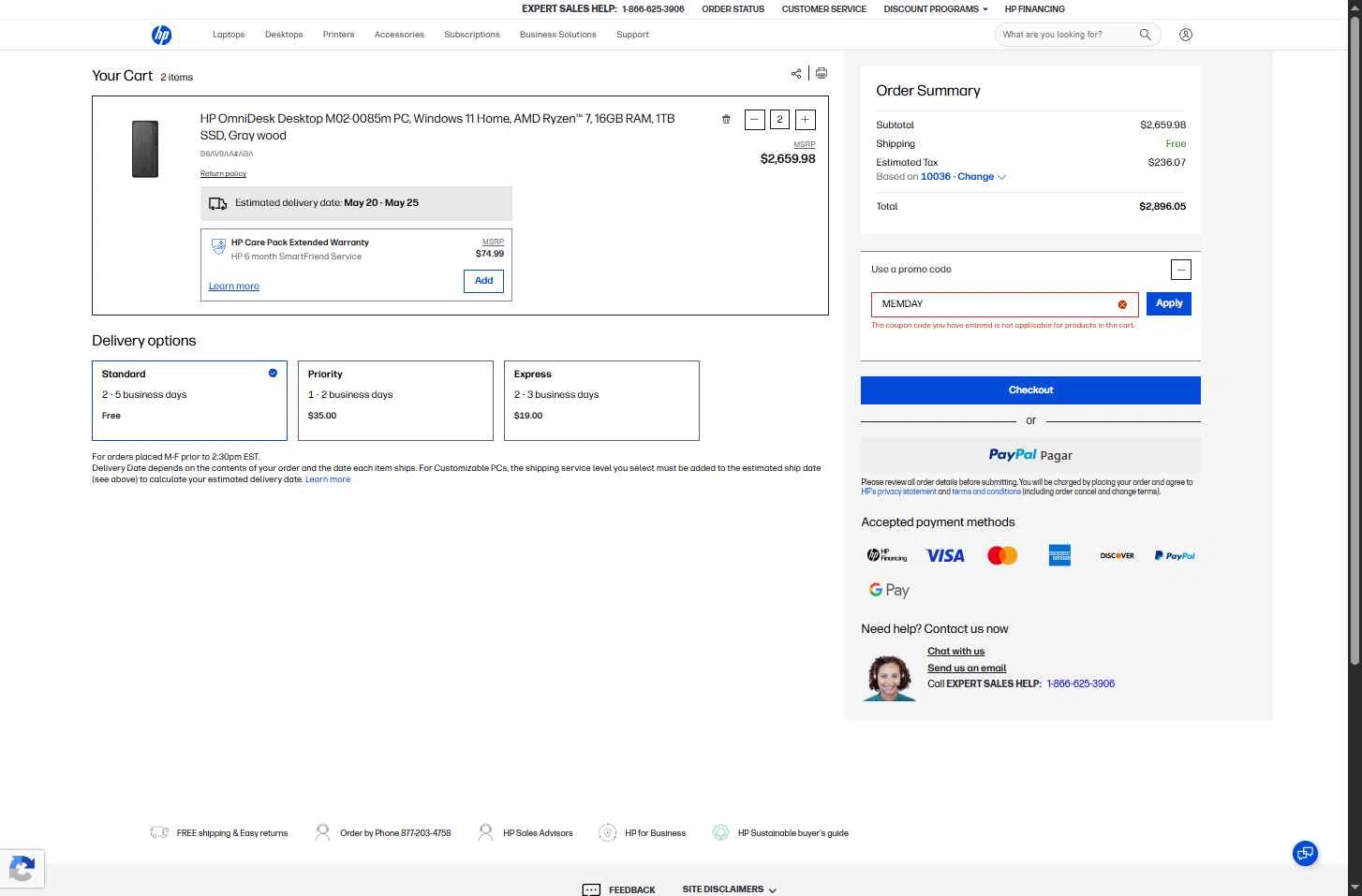Open the Subscriptions menu
This screenshot has width=1362, height=896.
pyautogui.click(x=472, y=35)
